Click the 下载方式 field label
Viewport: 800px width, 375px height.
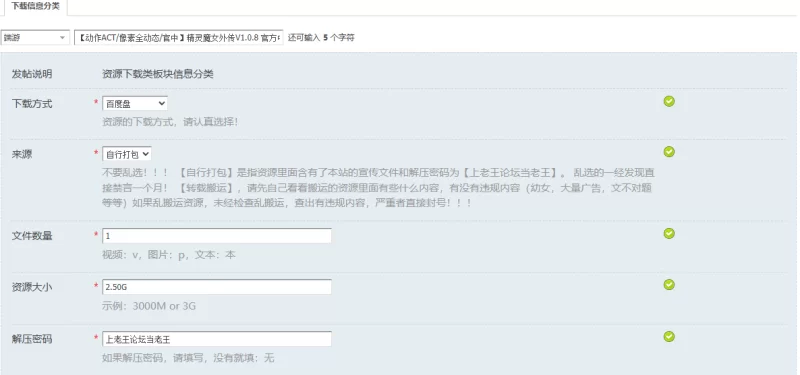(32, 104)
